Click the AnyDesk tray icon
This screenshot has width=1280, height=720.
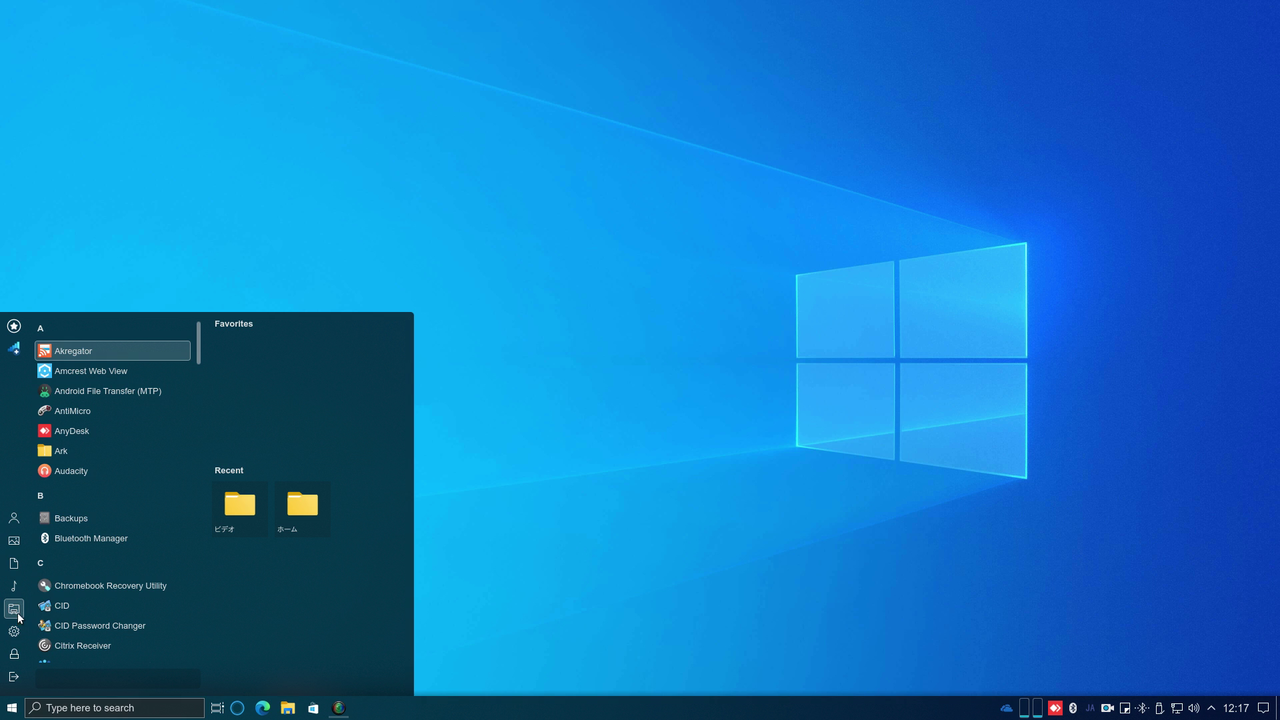[1054, 708]
